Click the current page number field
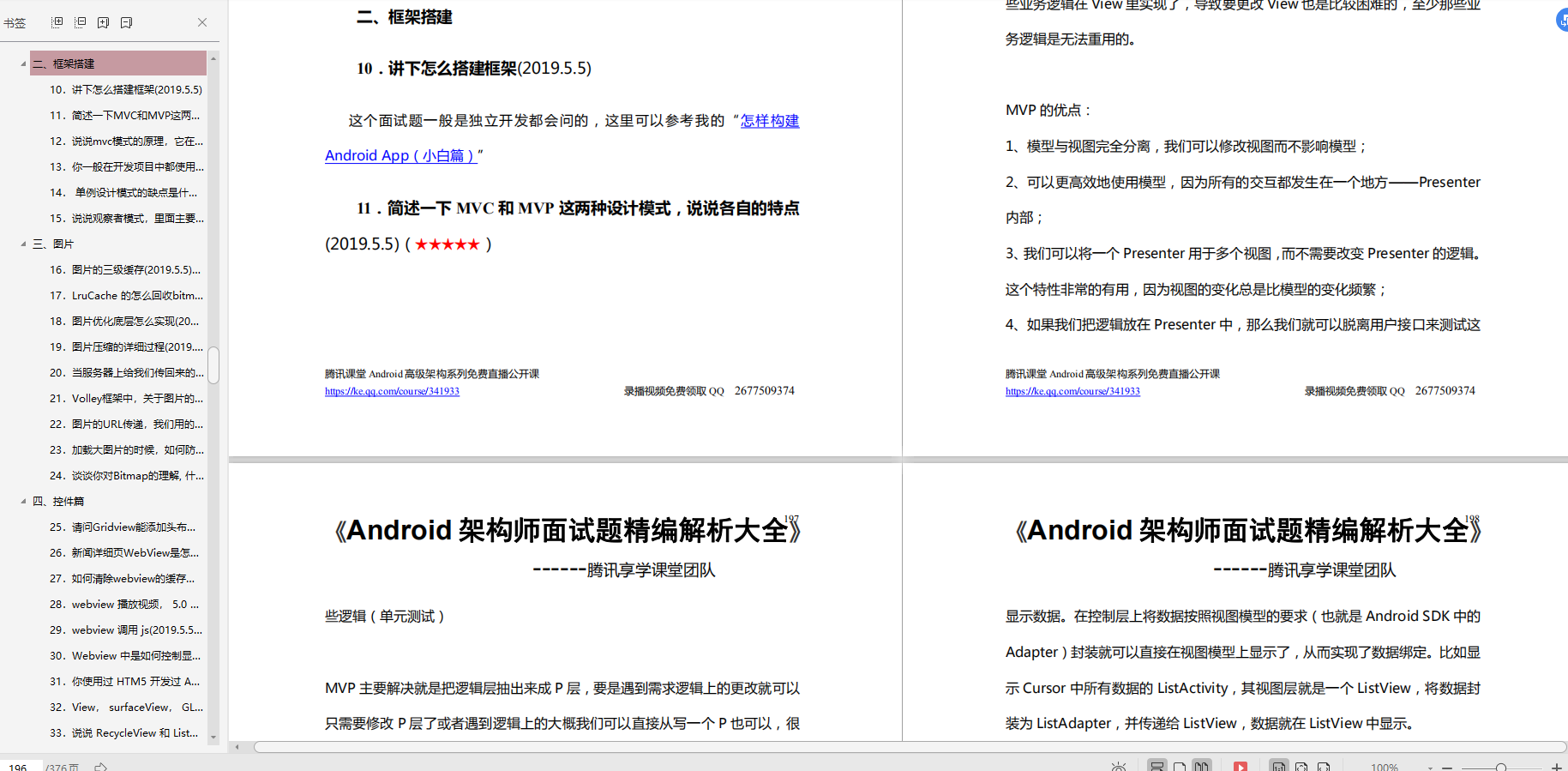1568x771 pixels. (x=21, y=767)
